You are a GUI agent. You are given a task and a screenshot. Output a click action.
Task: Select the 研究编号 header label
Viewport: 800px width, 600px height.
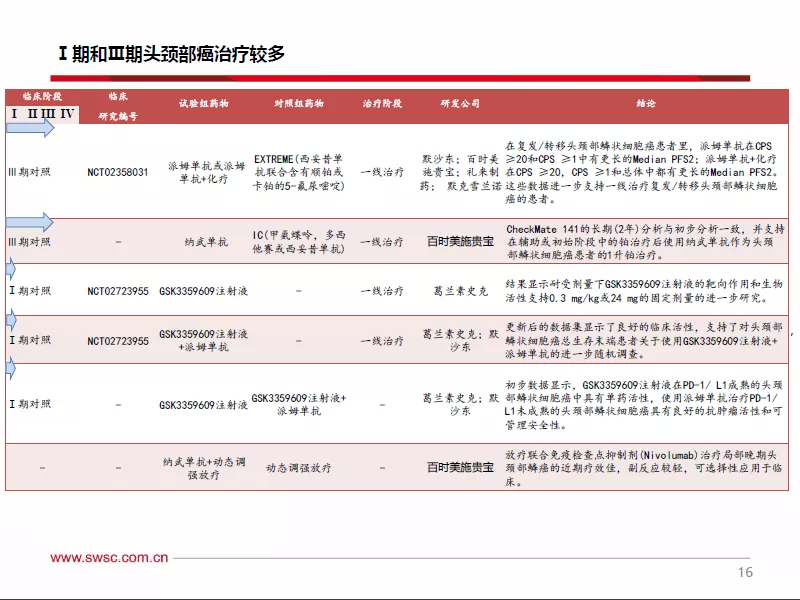[118, 116]
